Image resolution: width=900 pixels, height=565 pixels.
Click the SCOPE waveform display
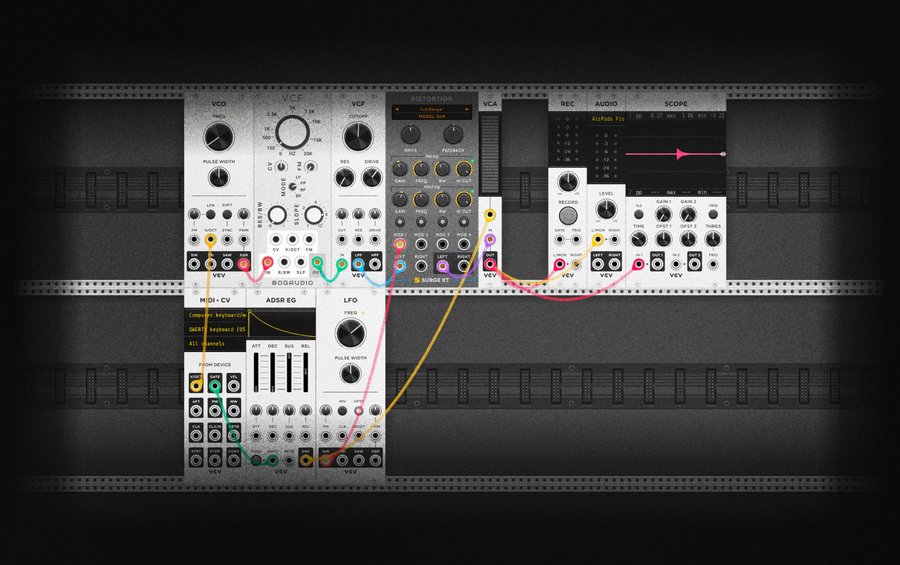coord(676,154)
